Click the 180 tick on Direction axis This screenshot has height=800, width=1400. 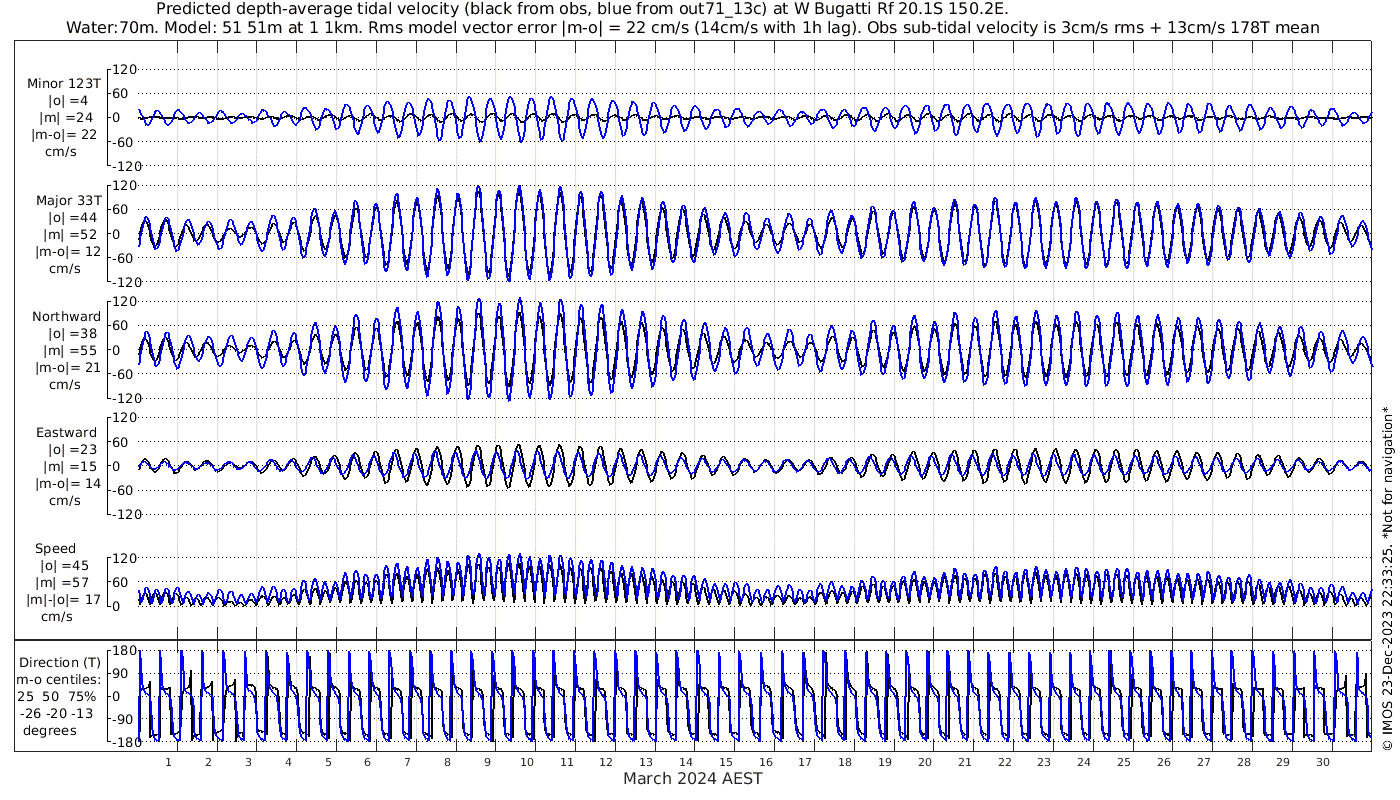tap(124, 651)
